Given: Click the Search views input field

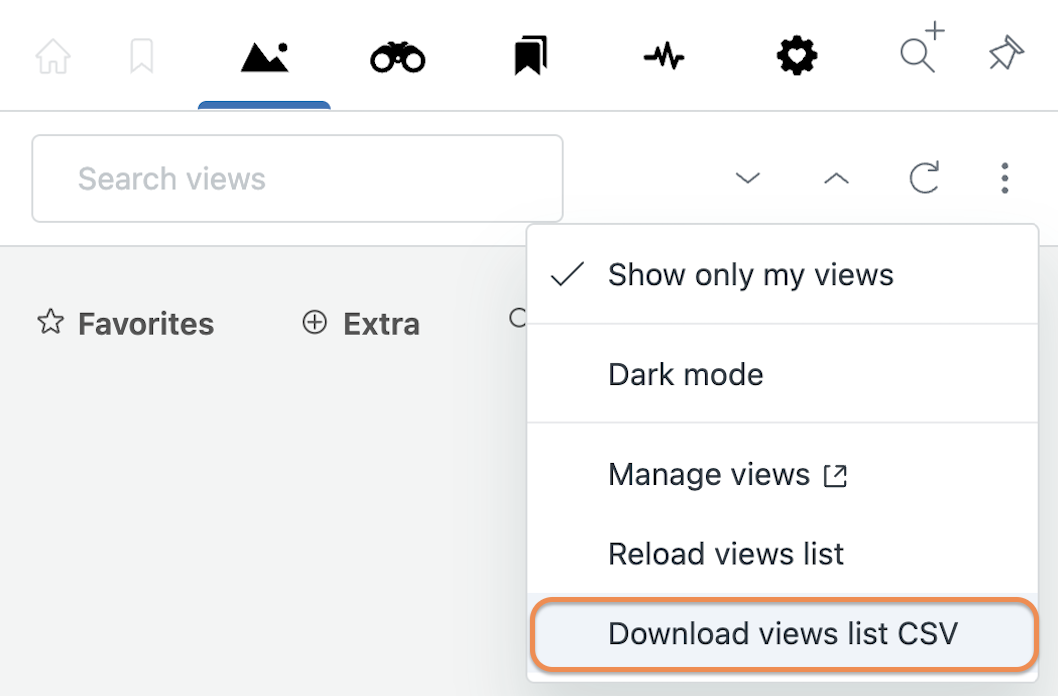Looking at the screenshot, I should coord(297,179).
